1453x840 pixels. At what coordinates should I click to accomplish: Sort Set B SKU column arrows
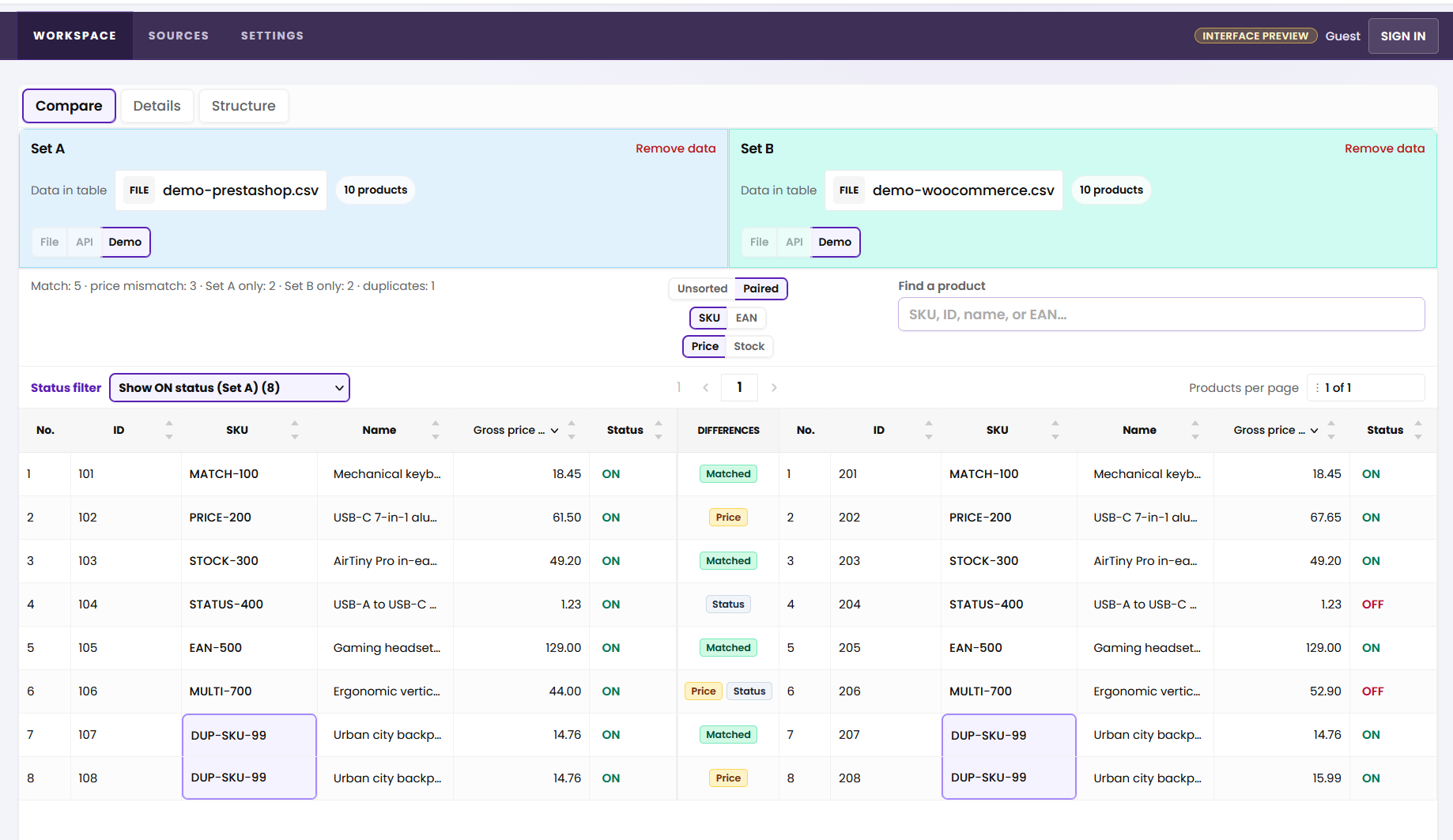[1055, 430]
